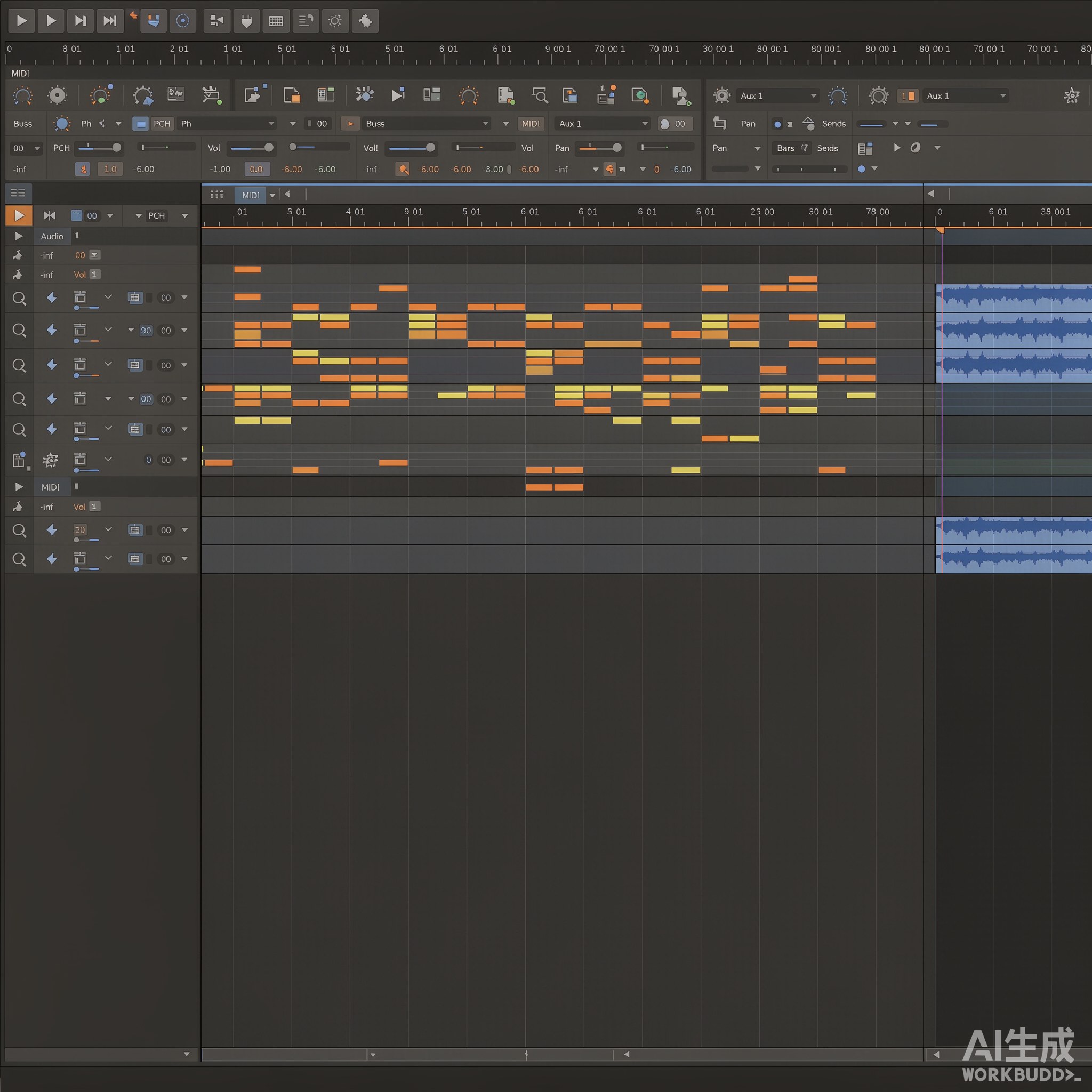Open the MIDI tab dropdown arrow
This screenshot has width=1092, height=1092.
(x=272, y=195)
